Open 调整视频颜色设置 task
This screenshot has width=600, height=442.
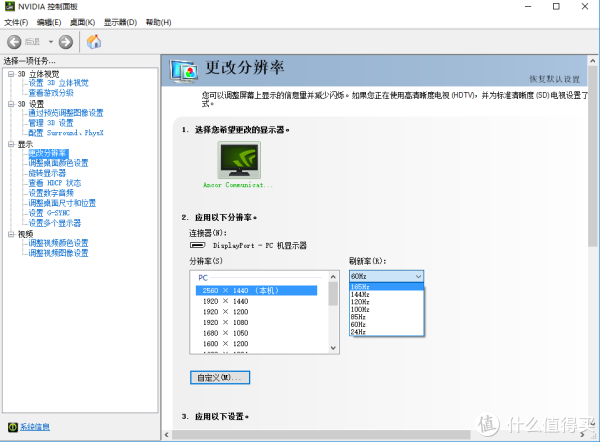59,243
